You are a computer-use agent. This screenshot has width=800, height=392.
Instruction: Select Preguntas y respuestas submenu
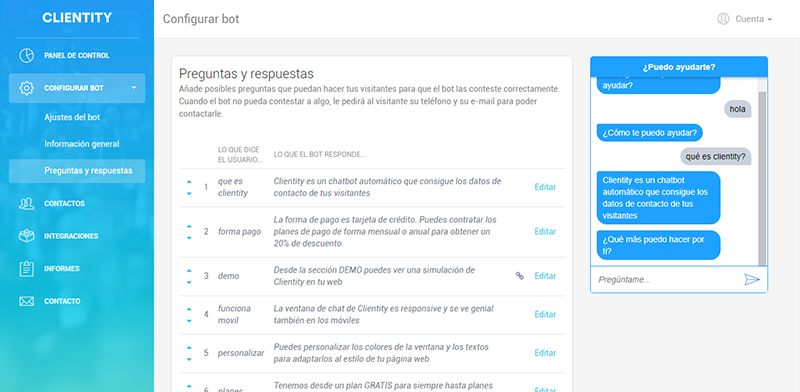pos(77,171)
